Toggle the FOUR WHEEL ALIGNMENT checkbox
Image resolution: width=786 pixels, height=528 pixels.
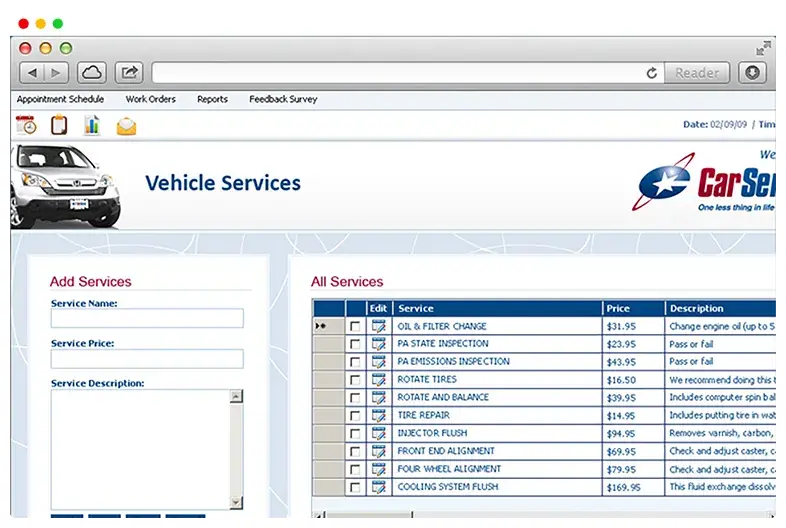[x=355, y=469]
